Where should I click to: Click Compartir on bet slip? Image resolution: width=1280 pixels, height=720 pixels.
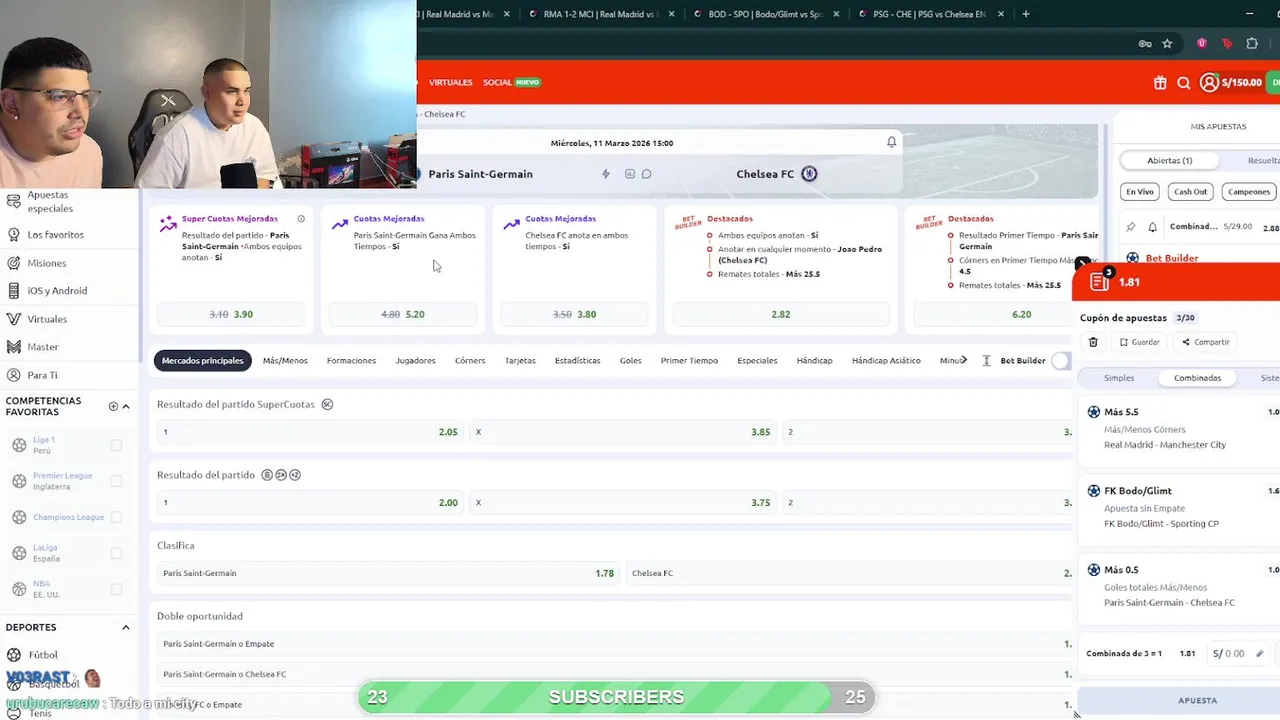[x=1206, y=342]
